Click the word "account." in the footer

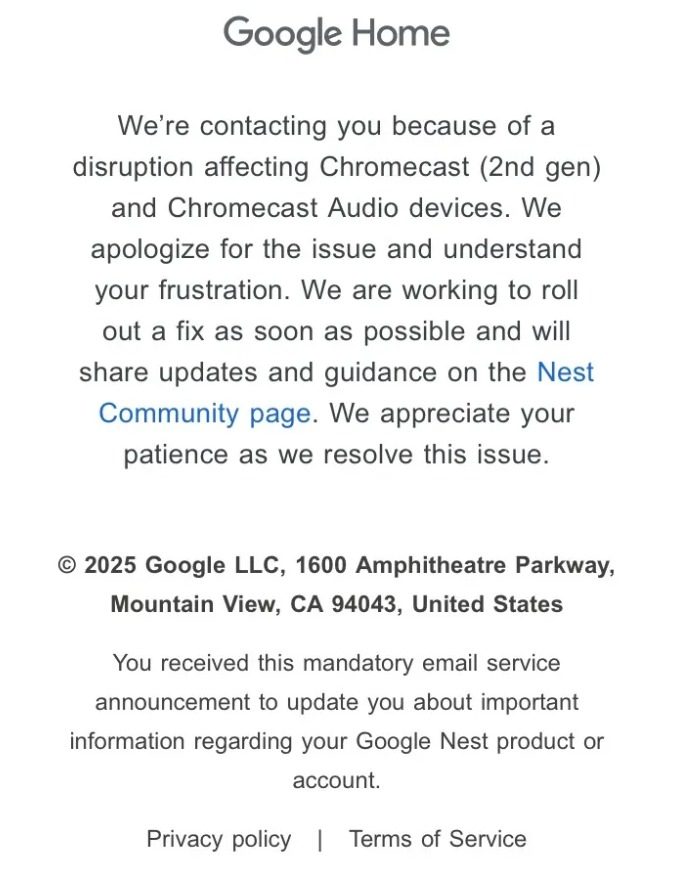pos(336,780)
